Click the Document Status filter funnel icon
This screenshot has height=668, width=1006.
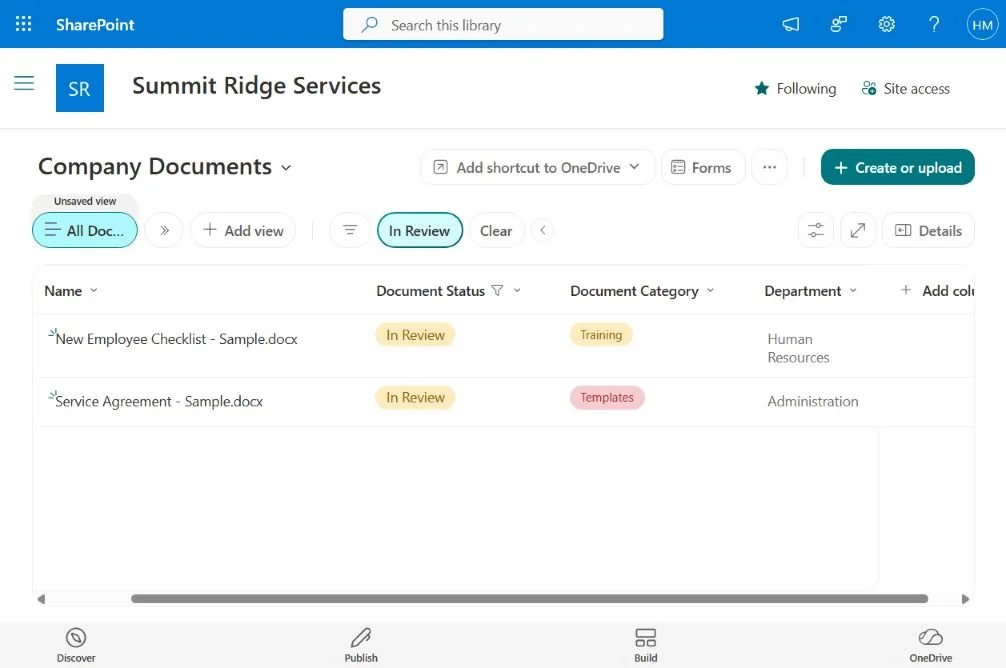[497, 291]
